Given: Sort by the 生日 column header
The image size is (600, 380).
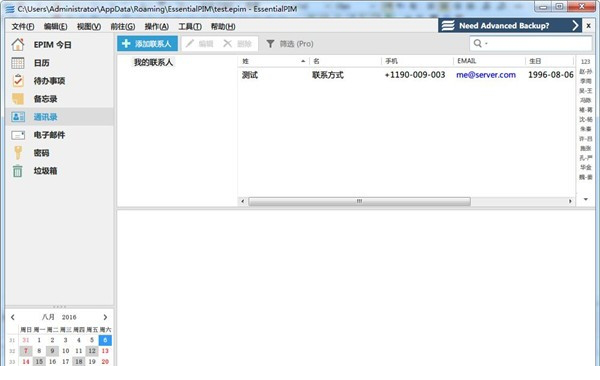Looking at the screenshot, I should (x=549, y=61).
